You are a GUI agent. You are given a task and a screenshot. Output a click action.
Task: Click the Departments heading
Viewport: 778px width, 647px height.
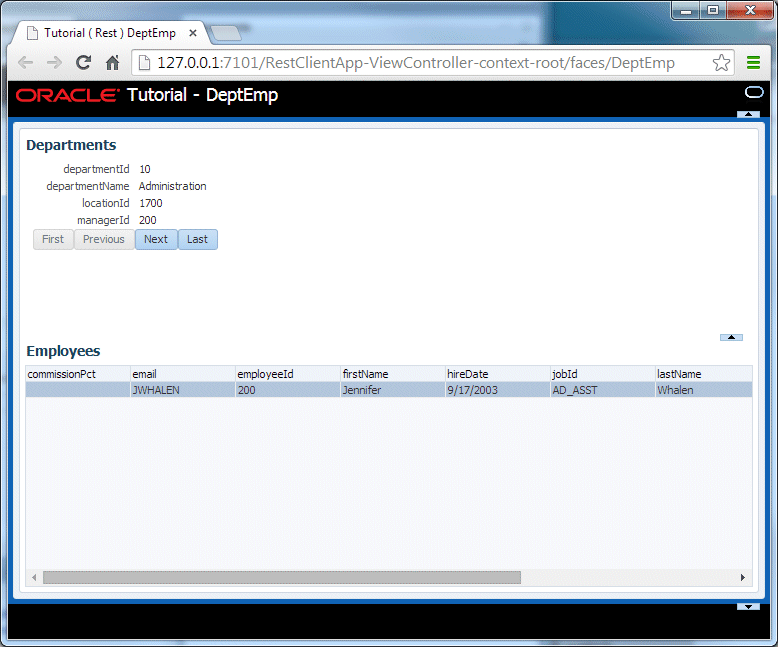[x=71, y=145]
